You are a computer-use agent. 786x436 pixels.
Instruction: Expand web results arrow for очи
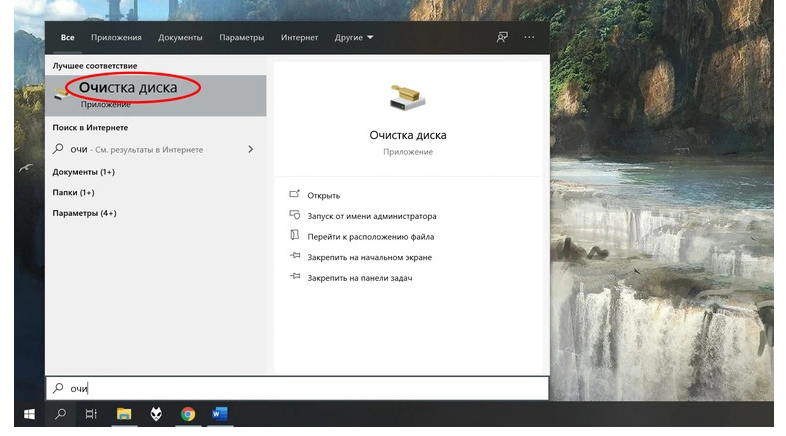[251, 149]
